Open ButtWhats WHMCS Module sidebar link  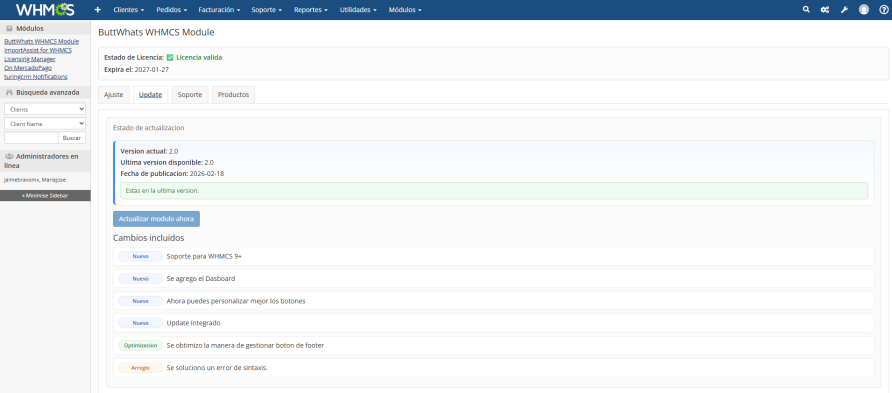pos(42,42)
